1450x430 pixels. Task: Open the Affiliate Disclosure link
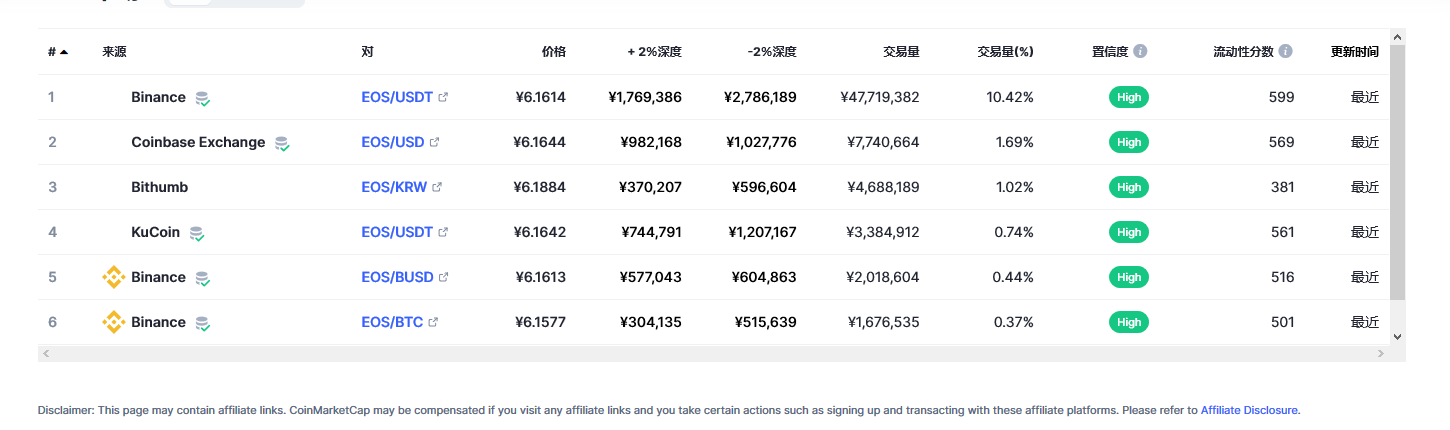point(1249,410)
